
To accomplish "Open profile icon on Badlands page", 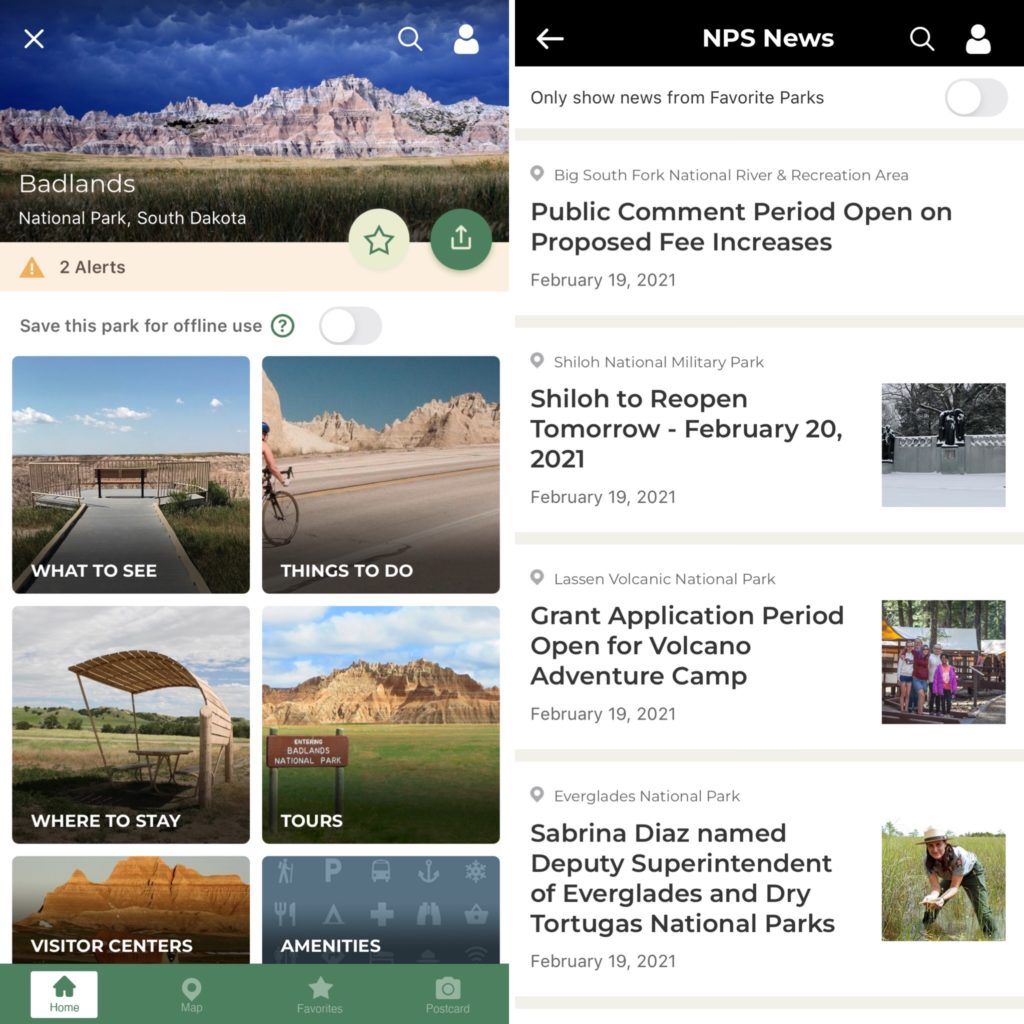I will point(466,39).
